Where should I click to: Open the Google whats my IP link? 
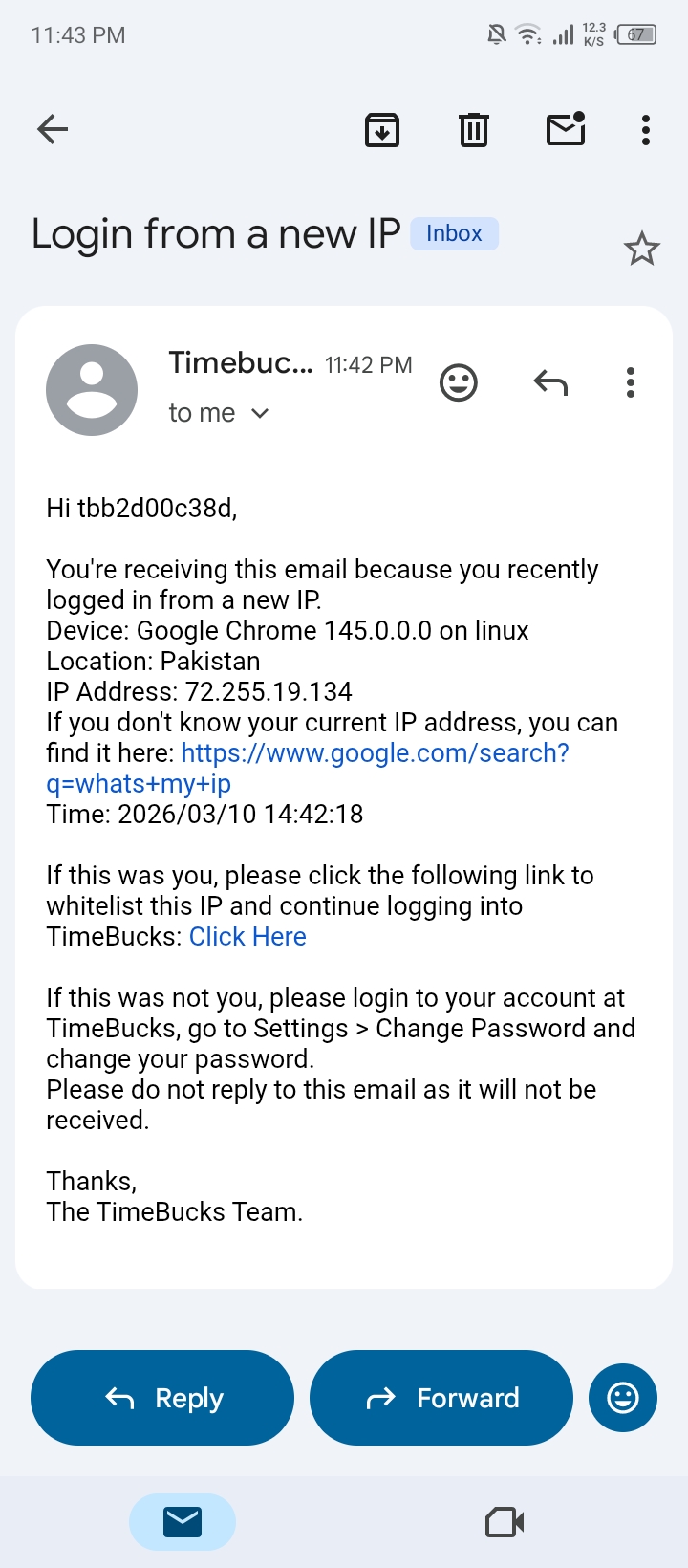pyautogui.click(x=375, y=753)
